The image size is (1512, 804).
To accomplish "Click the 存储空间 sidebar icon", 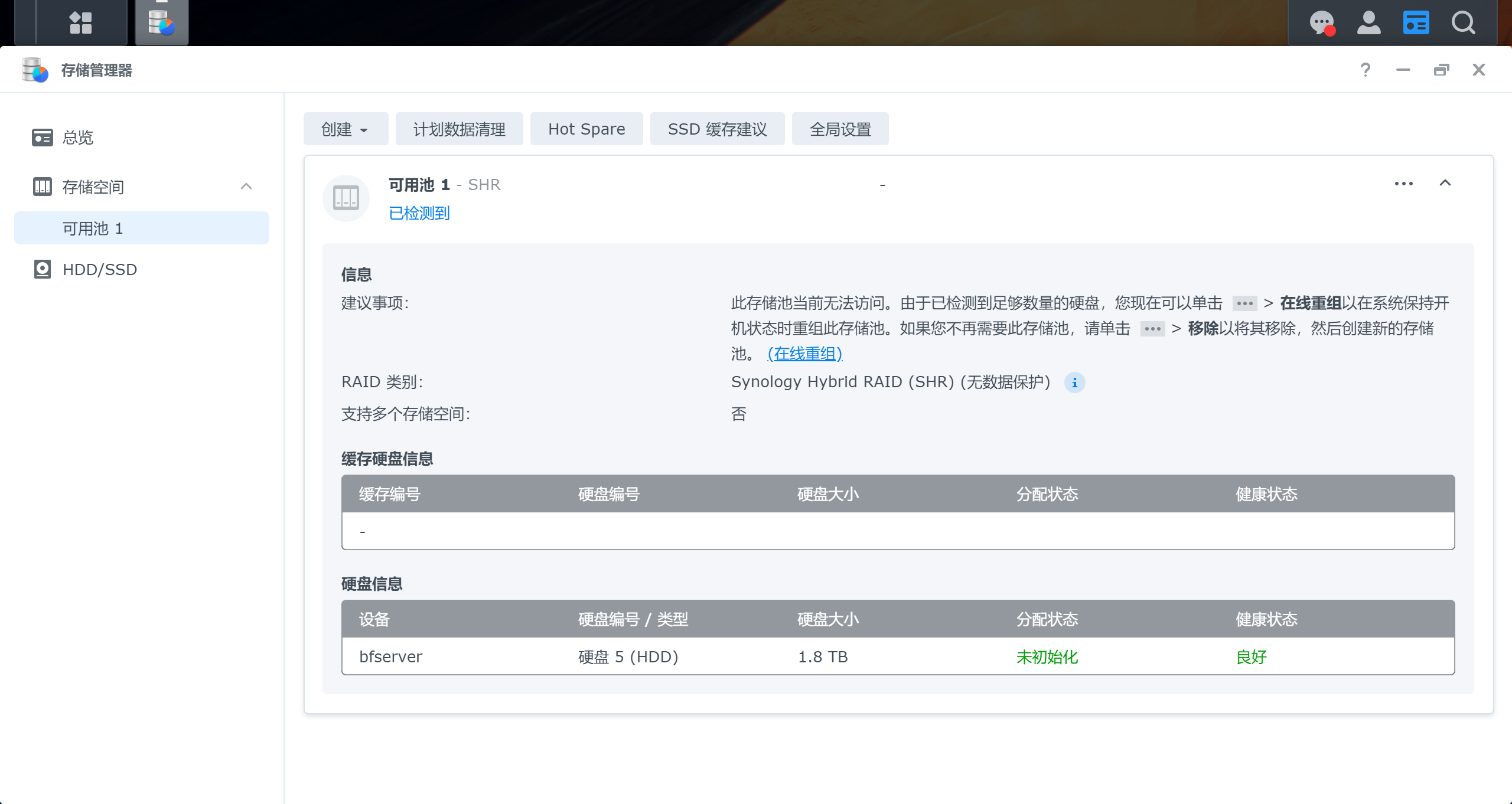I will tap(42, 187).
